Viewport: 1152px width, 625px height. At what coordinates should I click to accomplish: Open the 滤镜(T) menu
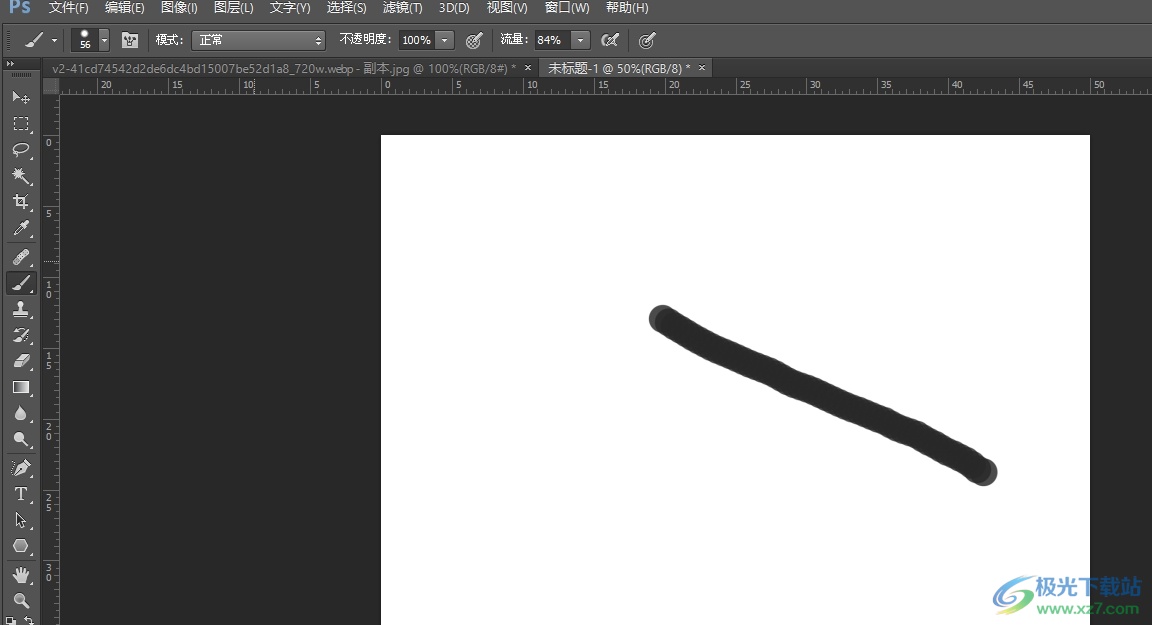(403, 8)
